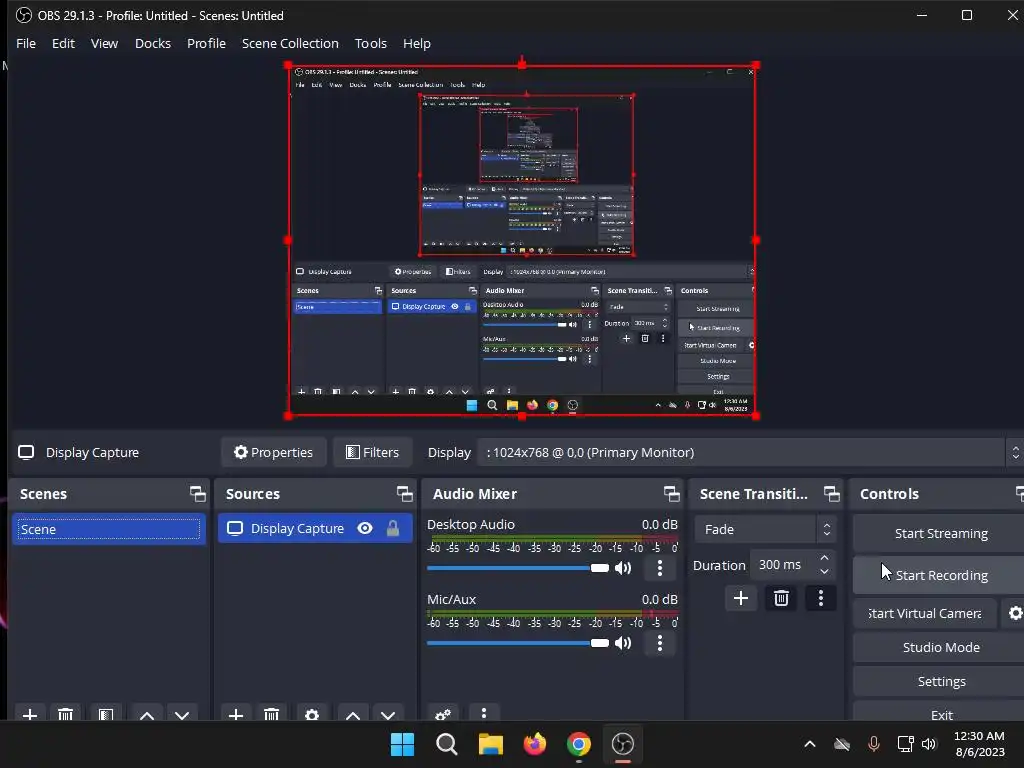Open scene filters in Scenes toolbar
Viewport: 1024px width, 768px height.
pos(106,714)
